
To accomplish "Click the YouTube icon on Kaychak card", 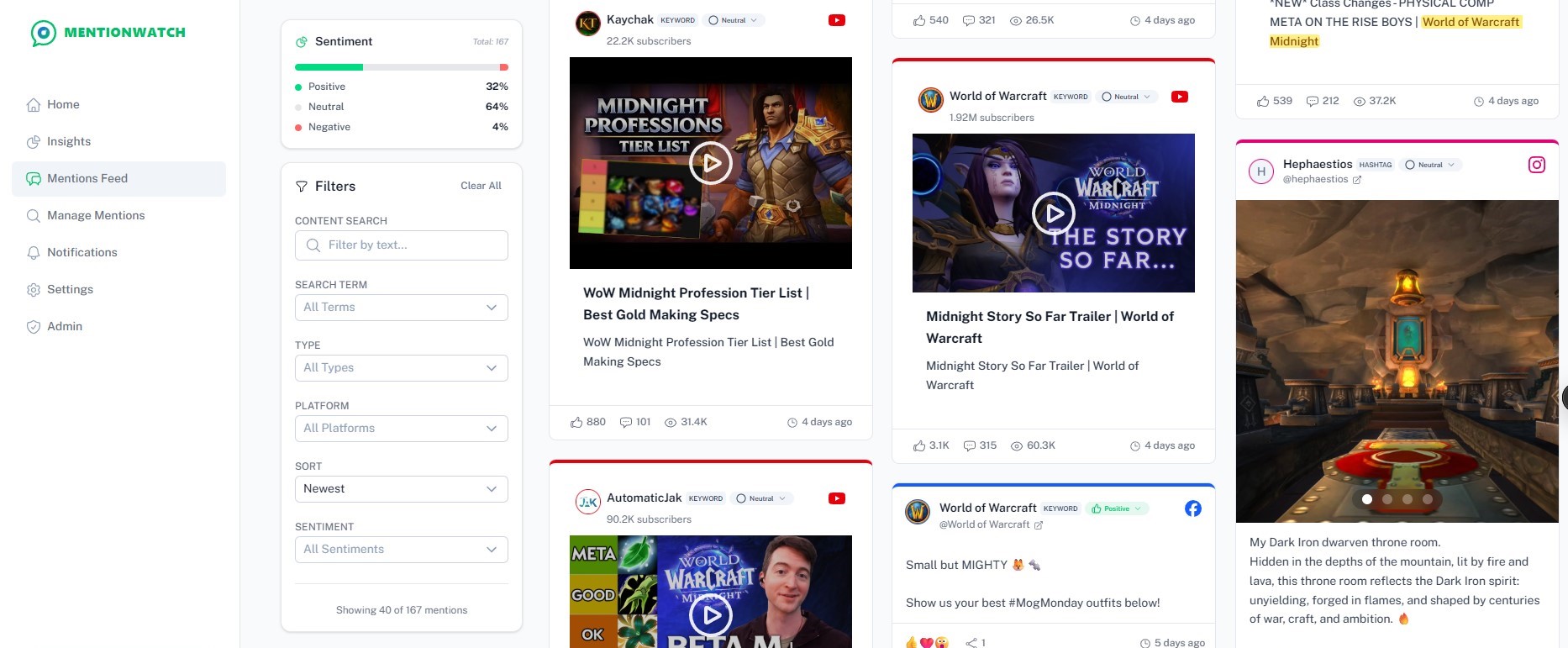I will pyautogui.click(x=836, y=20).
